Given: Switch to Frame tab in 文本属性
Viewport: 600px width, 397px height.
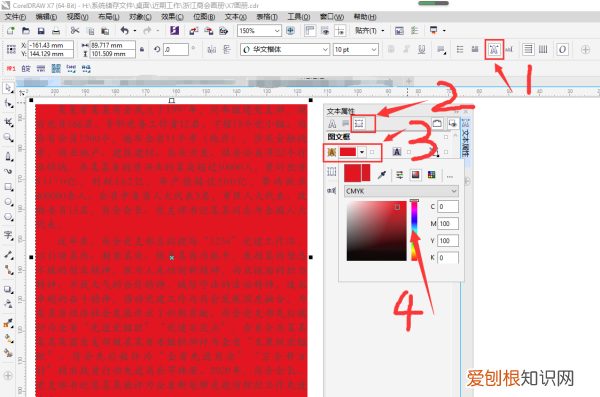Looking at the screenshot, I should (359, 123).
